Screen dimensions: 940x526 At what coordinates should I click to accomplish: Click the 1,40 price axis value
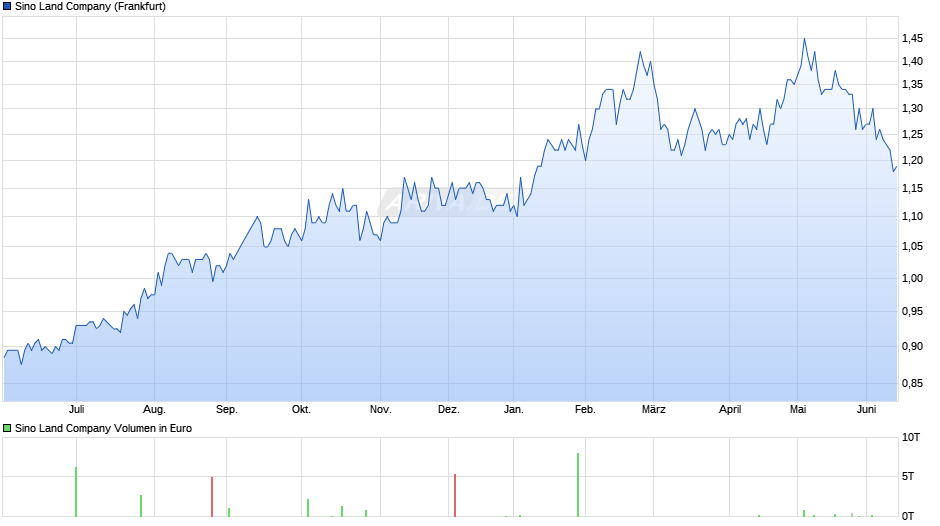pos(912,61)
